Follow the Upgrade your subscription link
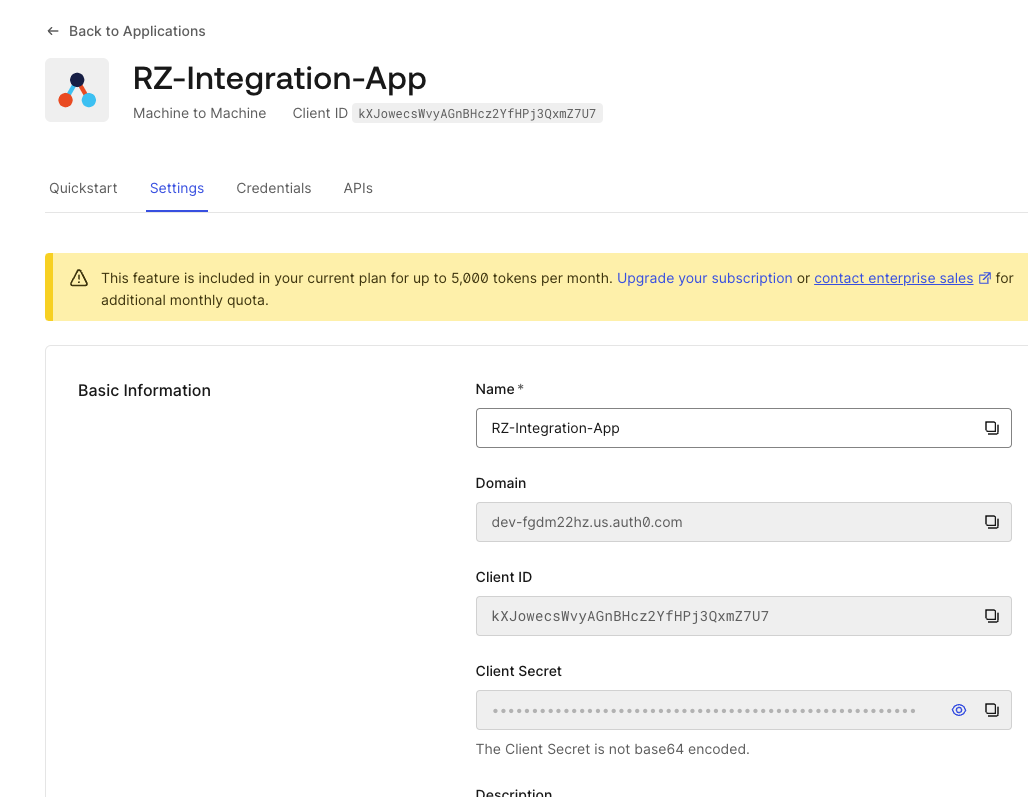Viewport: 1028px width, 797px height. point(704,278)
